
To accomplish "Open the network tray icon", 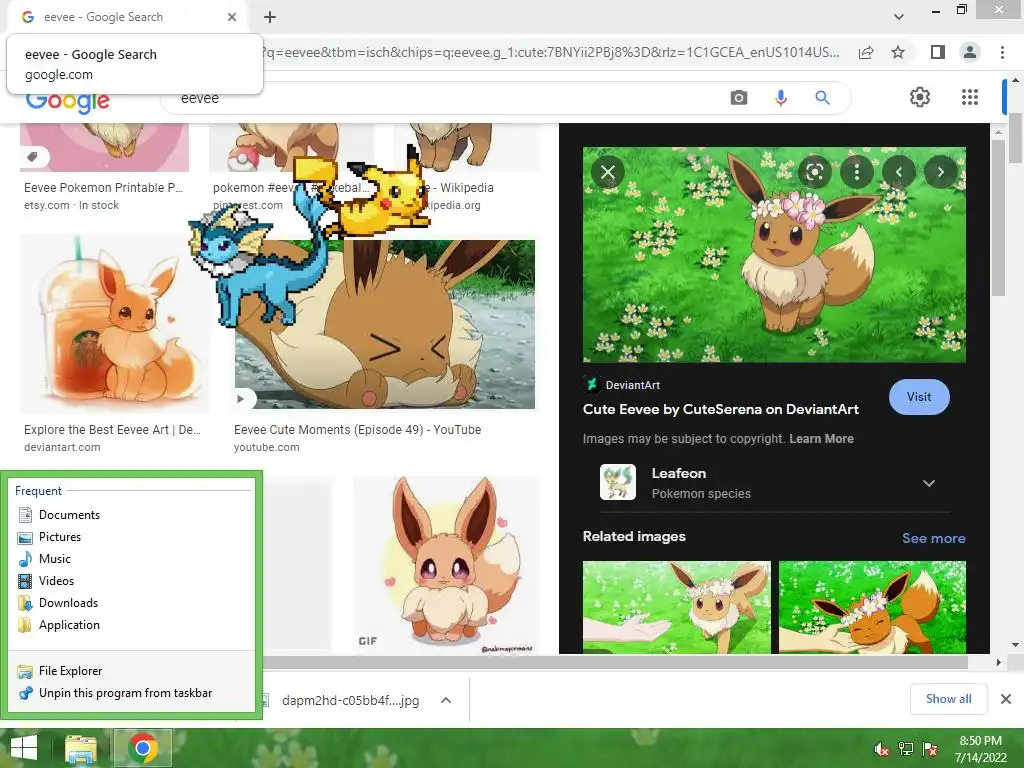I will [x=906, y=748].
